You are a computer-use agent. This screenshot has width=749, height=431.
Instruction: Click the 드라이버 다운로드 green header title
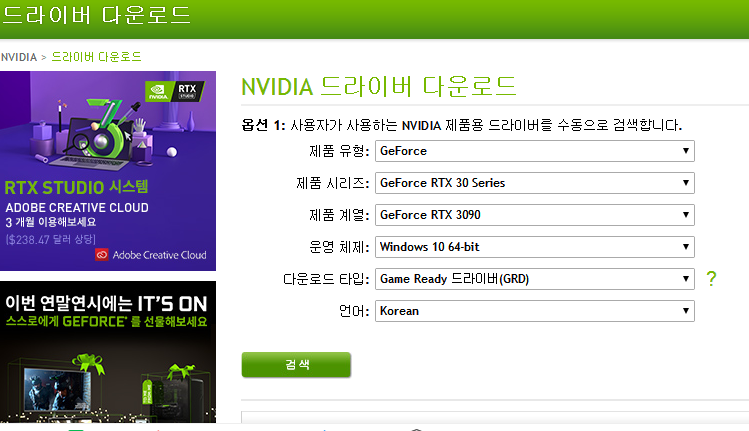point(96,15)
